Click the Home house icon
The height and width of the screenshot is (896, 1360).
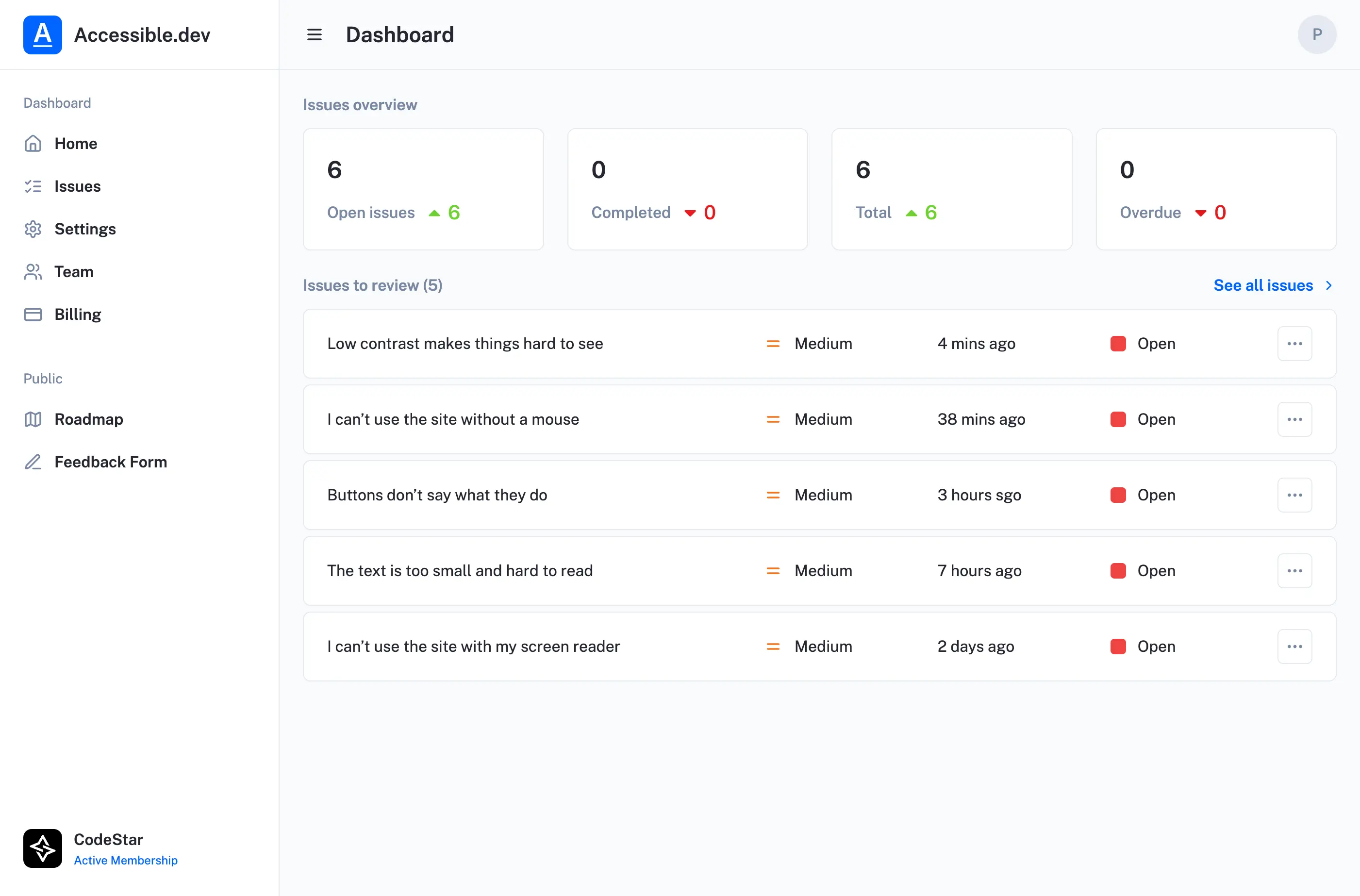[x=33, y=144]
